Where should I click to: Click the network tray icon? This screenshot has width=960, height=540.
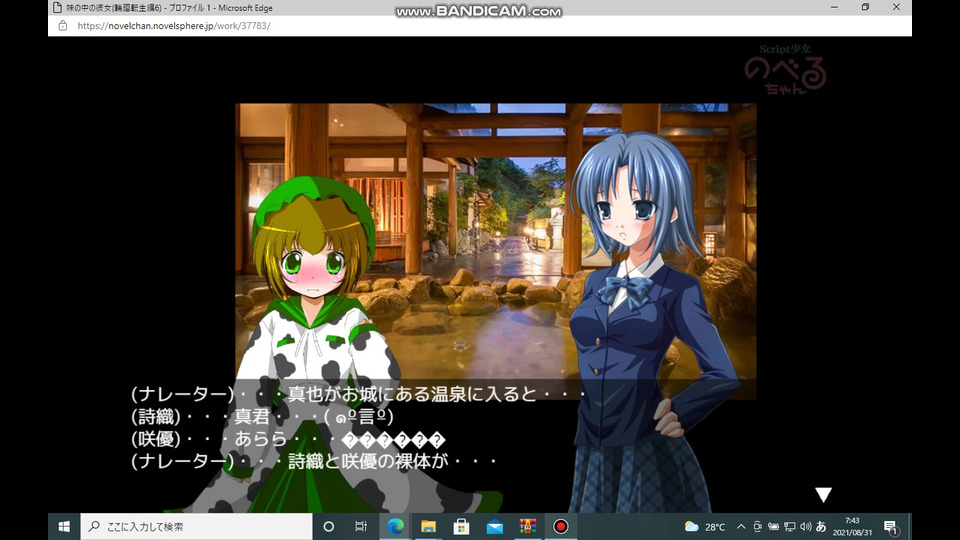pos(790,527)
